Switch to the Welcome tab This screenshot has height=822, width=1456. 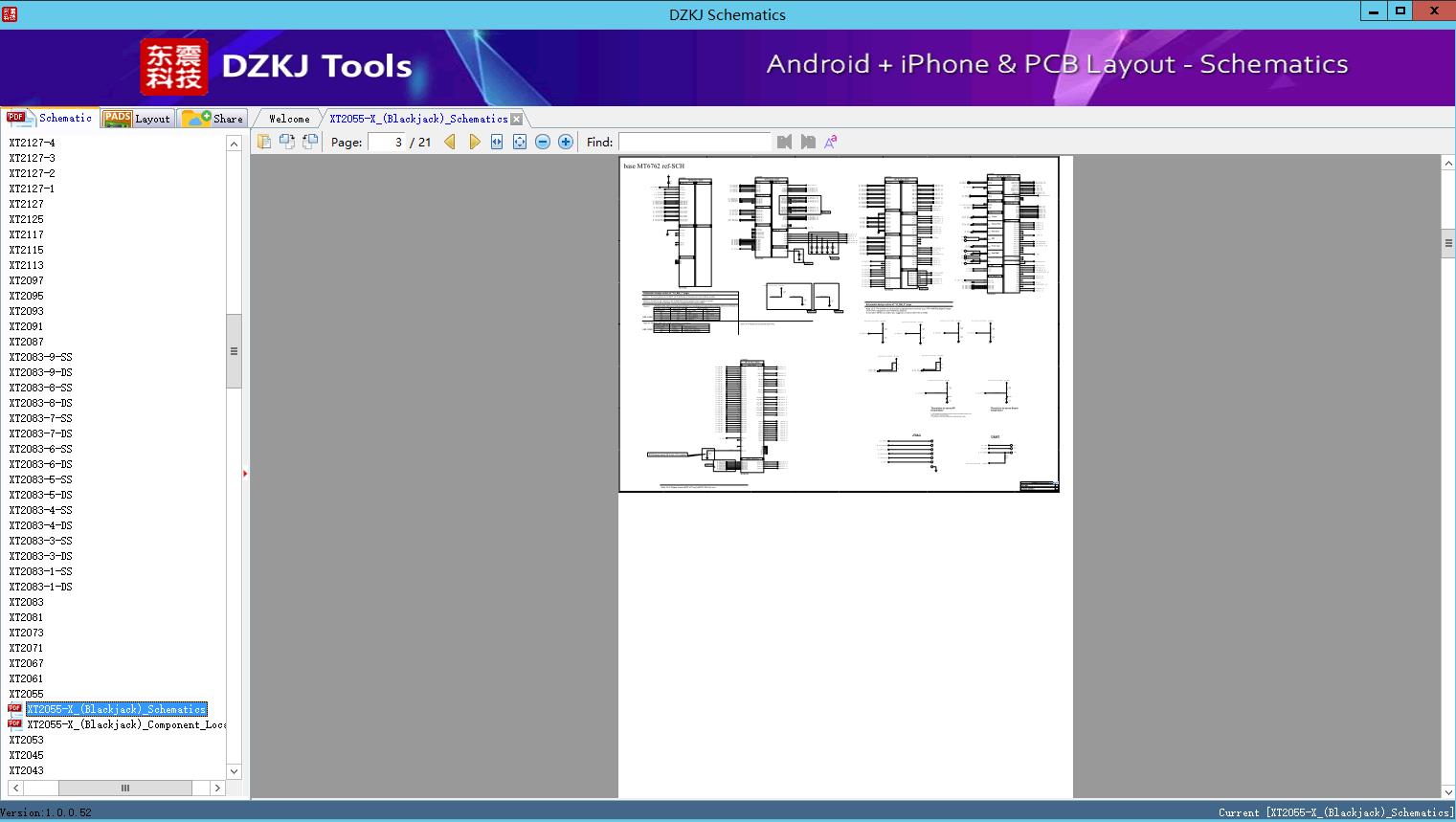pyautogui.click(x=289, y=119)
